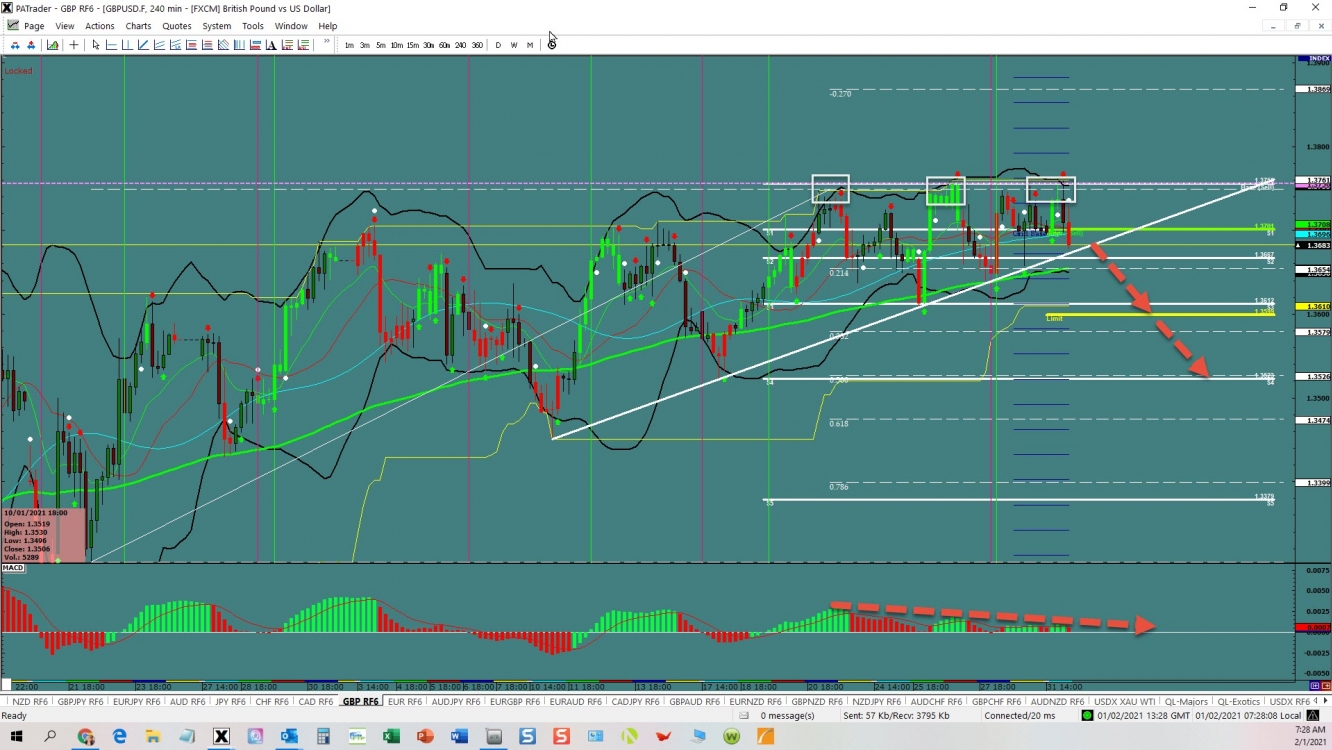Open the Tools menu

coord(253,26)
